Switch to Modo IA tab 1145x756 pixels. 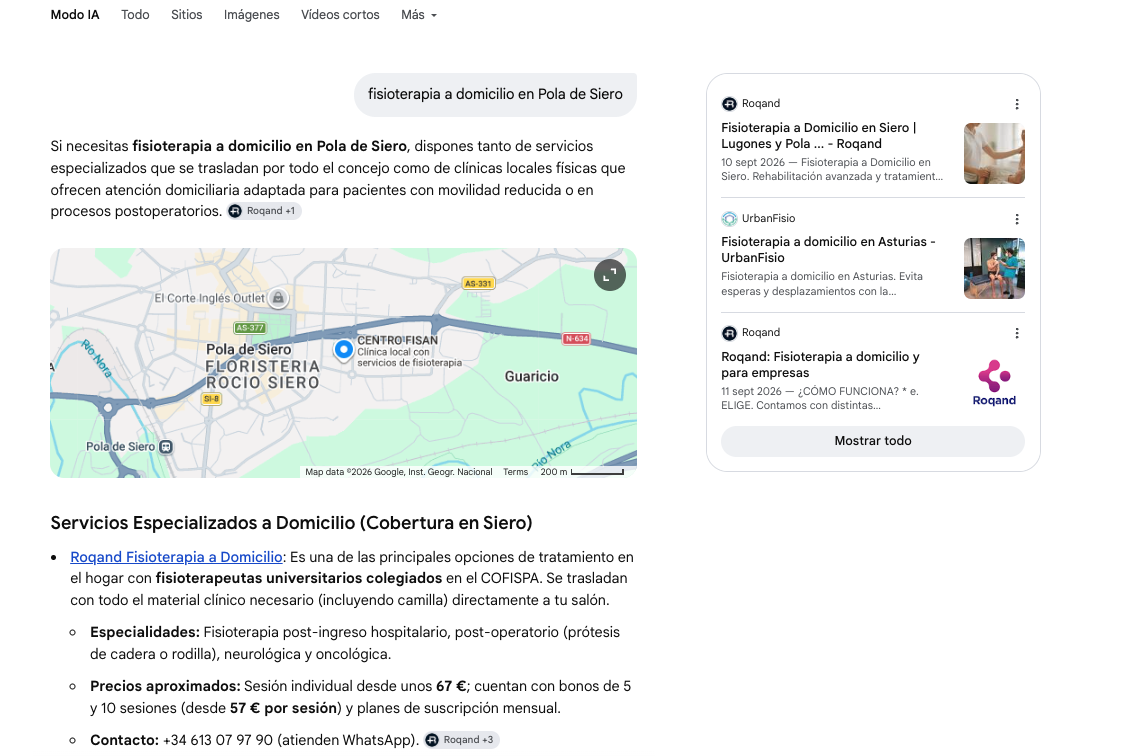point(74,15)
